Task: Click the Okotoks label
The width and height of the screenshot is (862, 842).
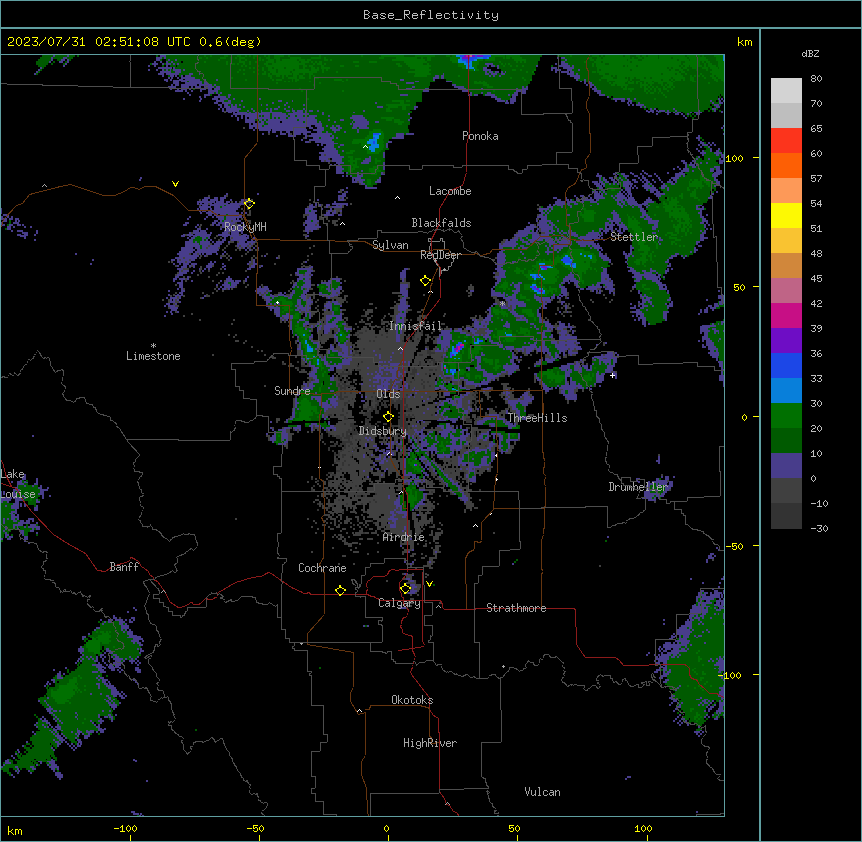Action: [x=412, y=700]
